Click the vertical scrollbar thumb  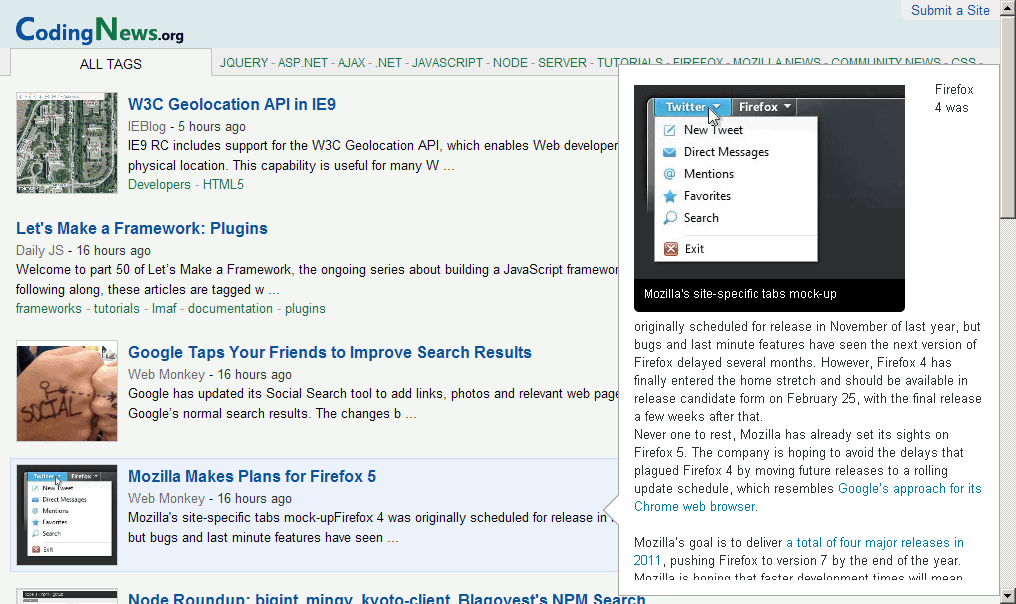point(1008,117)
